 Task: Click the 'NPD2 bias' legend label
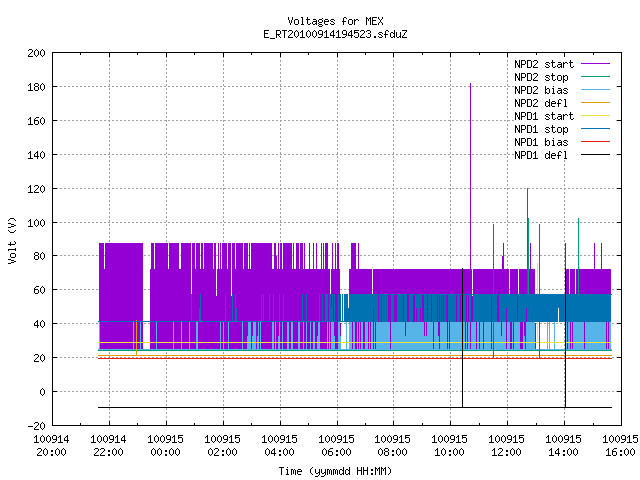541,90
